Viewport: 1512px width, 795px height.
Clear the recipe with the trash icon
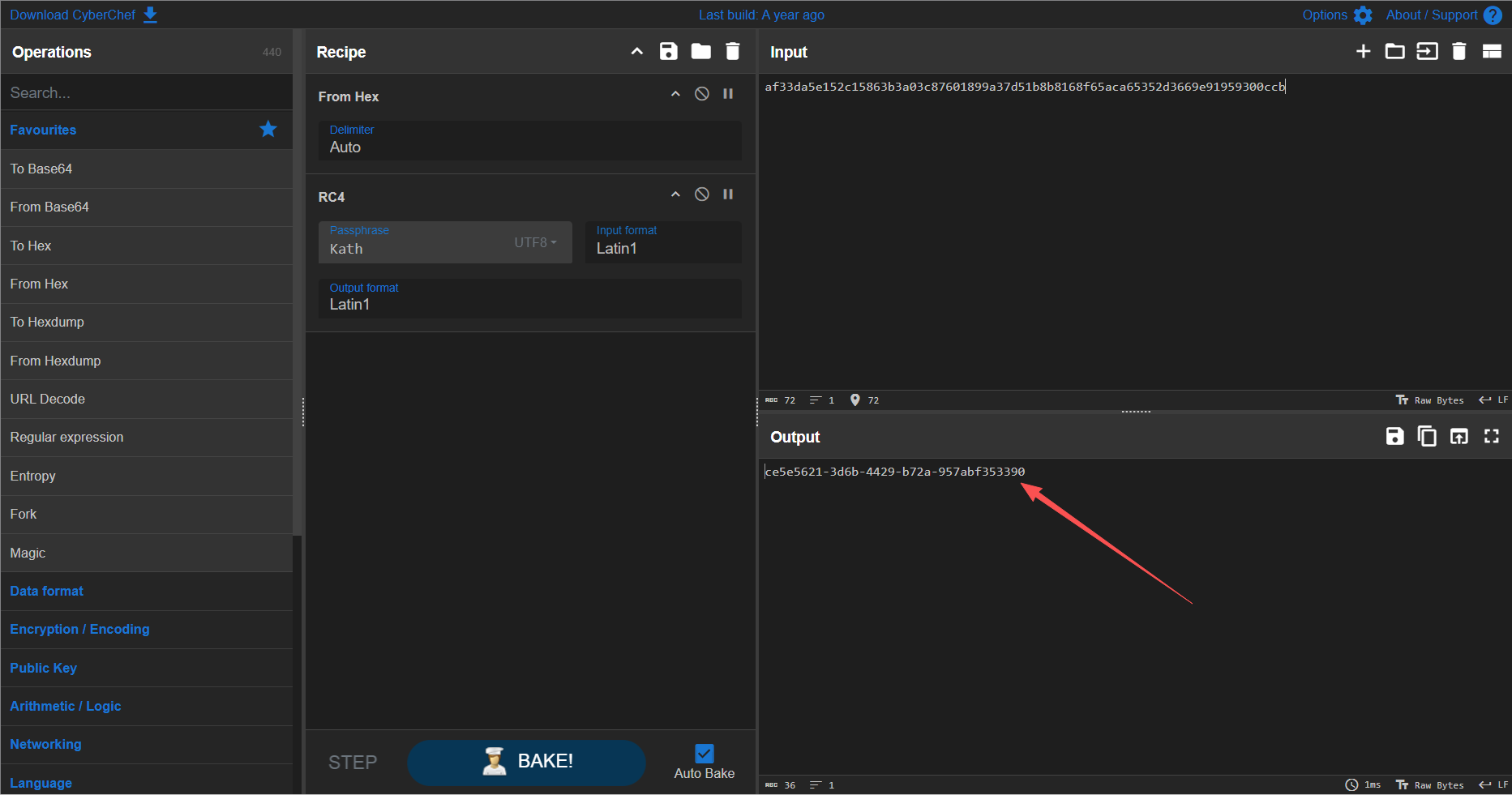[x=733, y=52]
